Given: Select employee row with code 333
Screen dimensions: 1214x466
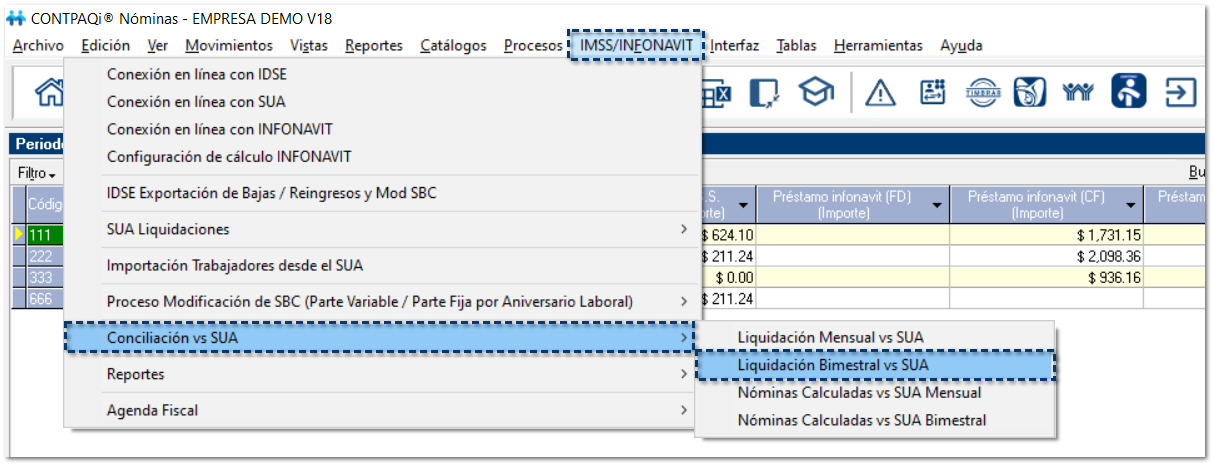Looking at the screenshot, I should pyautogui.click(x=43, y=276).
